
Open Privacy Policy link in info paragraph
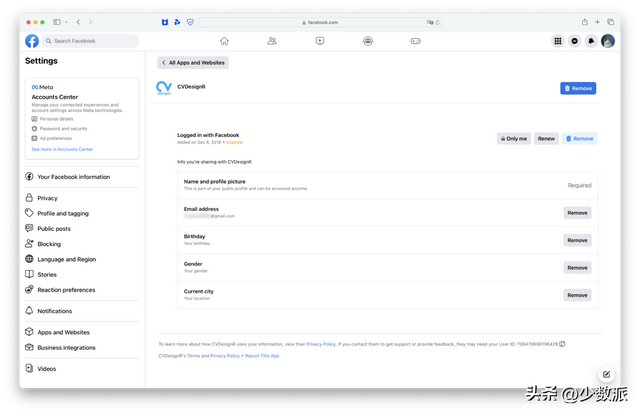click(x=321, y=344)
